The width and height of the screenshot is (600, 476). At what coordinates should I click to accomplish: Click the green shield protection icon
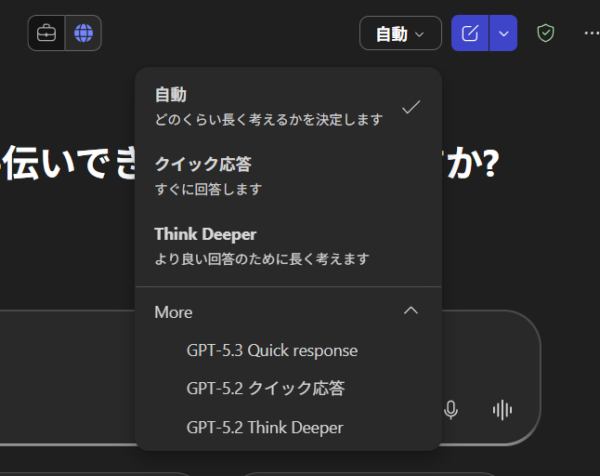coord(545,33)
